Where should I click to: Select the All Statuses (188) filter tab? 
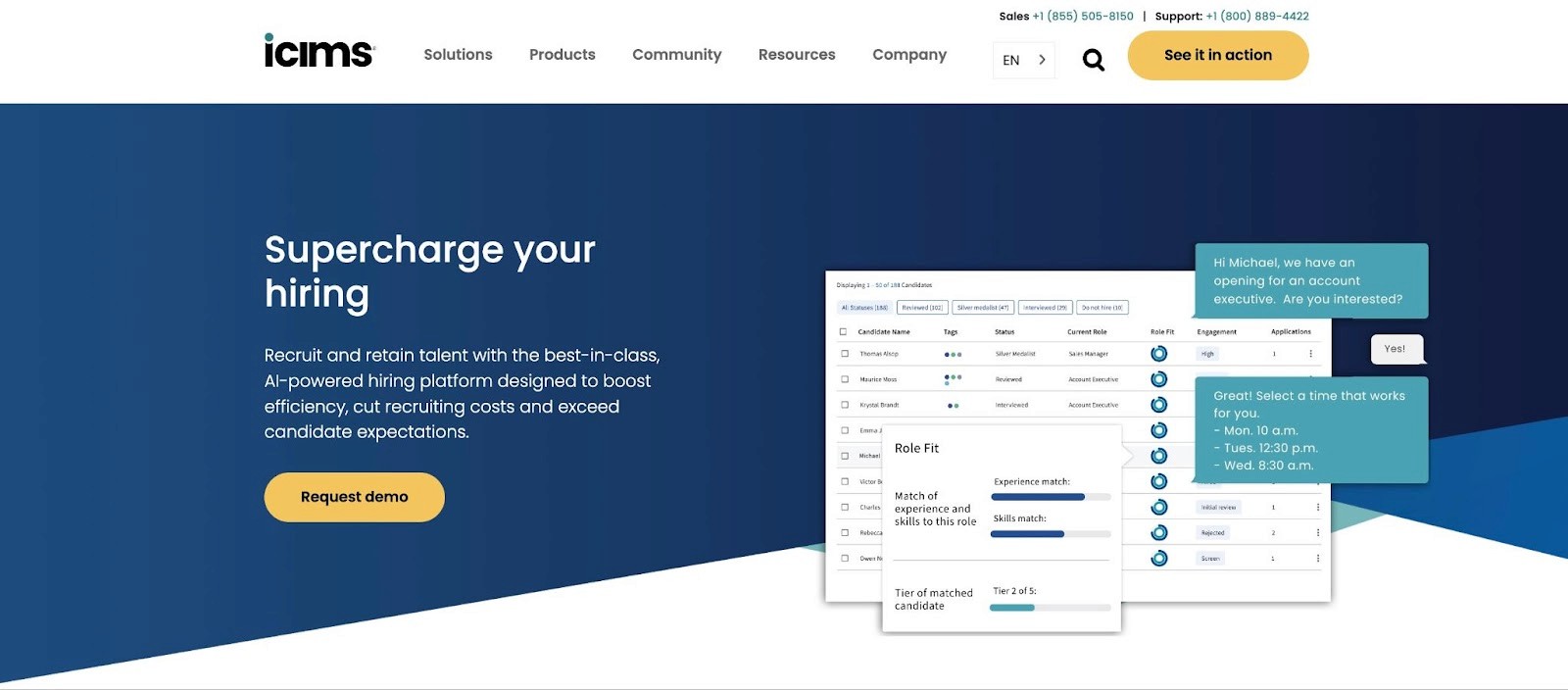point(864,308)
